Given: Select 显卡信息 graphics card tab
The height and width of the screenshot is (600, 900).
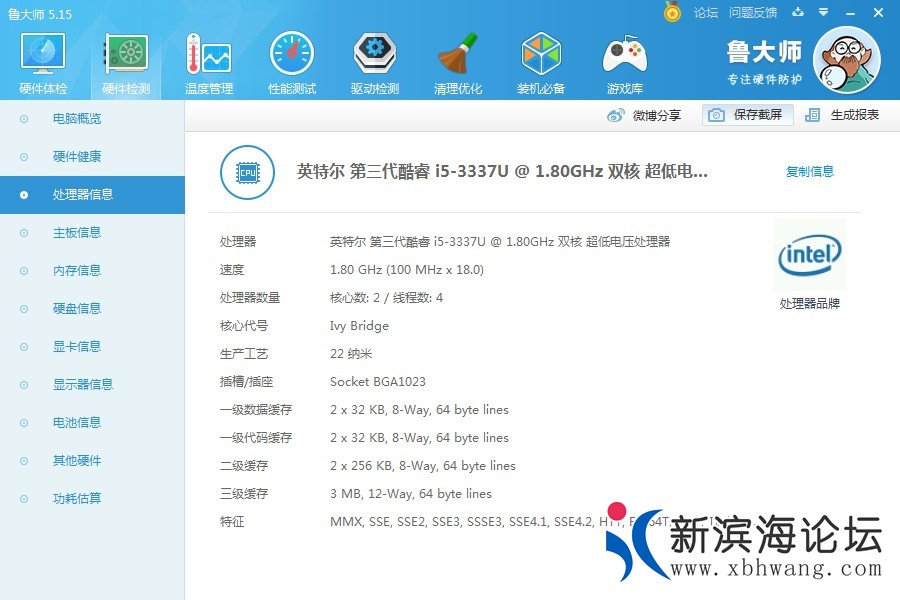Looking at the screenshot, I should [x=77, y=347].
